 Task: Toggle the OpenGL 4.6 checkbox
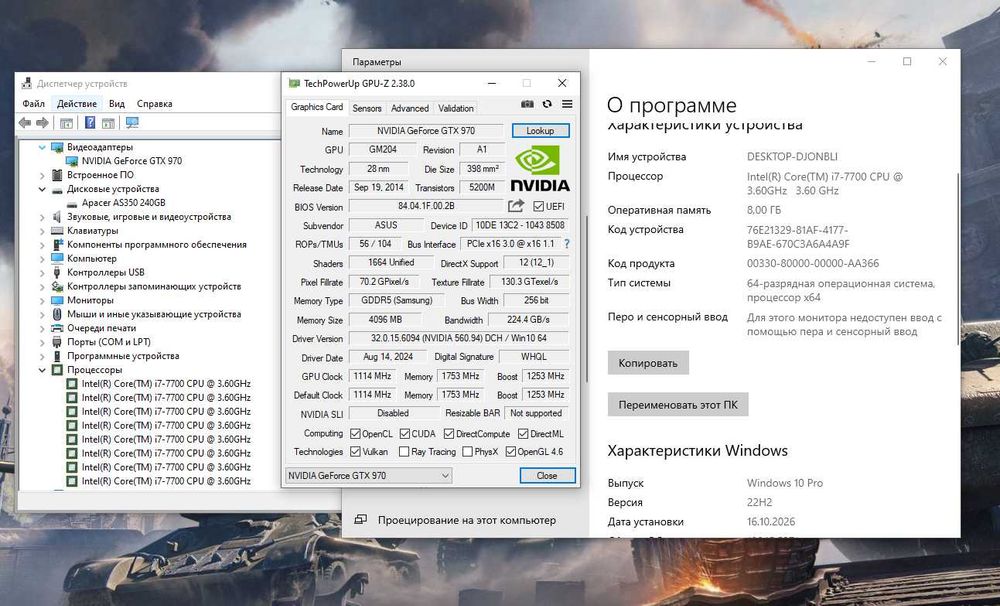(x=510, y=452)
